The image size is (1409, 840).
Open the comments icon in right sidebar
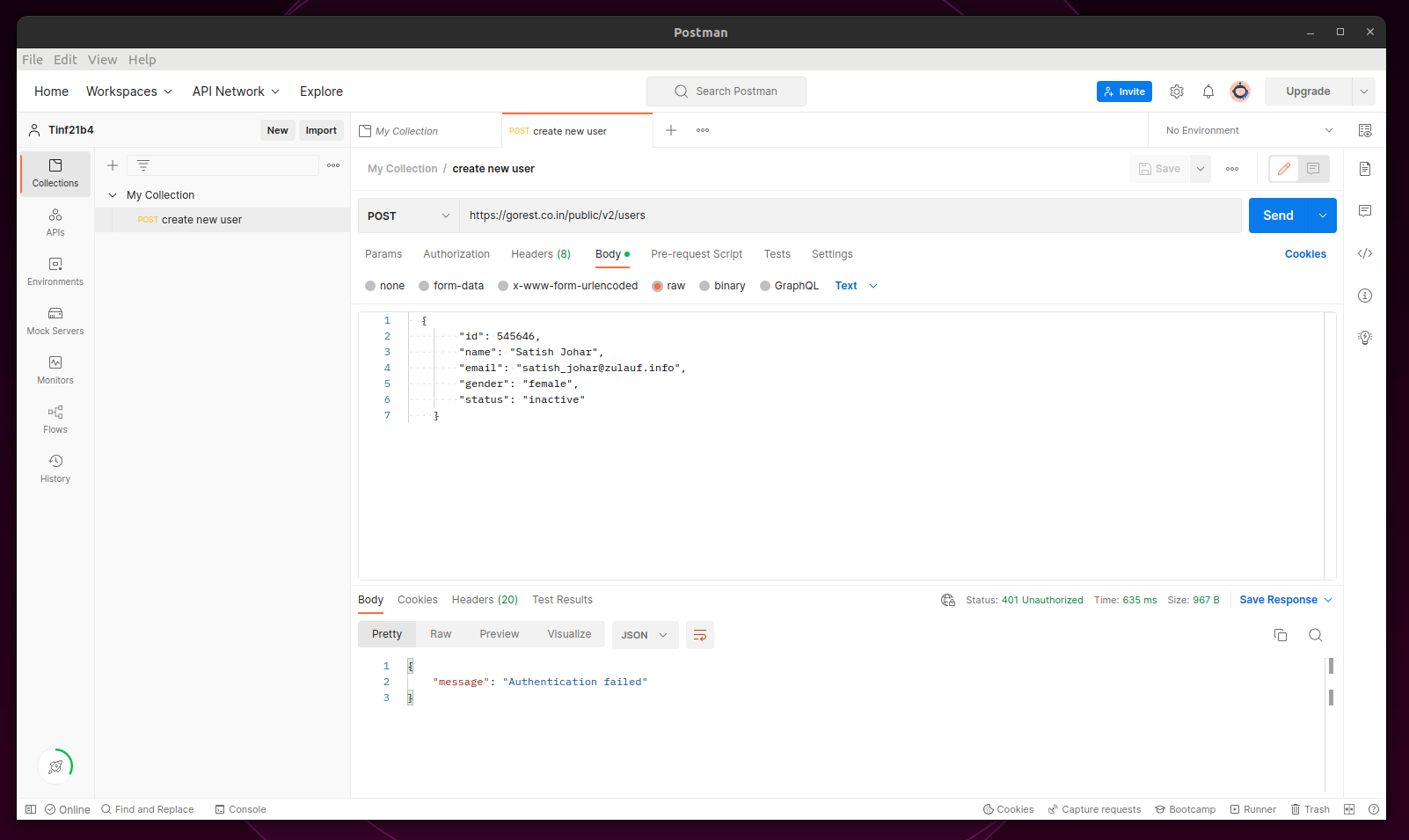1365,211
